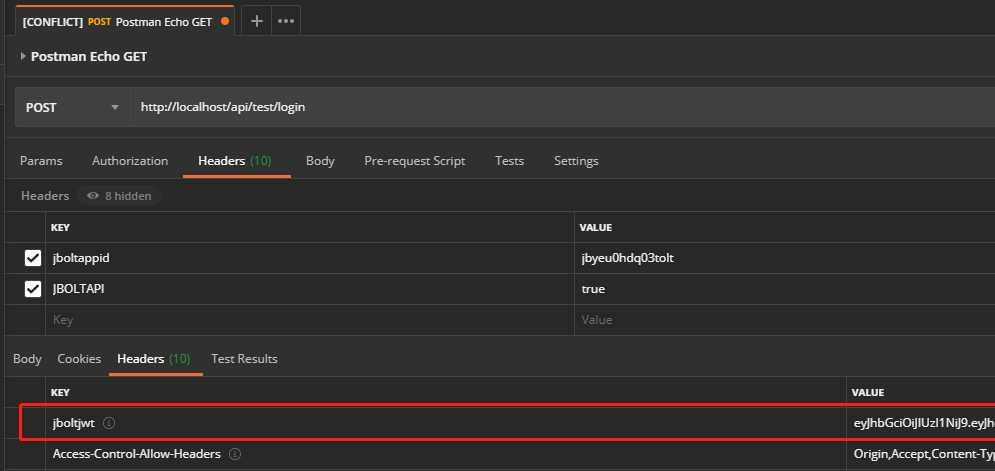Open a new request tab with plus icon
The width and height of the screenshot is (995, 471).
tap(256, 21)
